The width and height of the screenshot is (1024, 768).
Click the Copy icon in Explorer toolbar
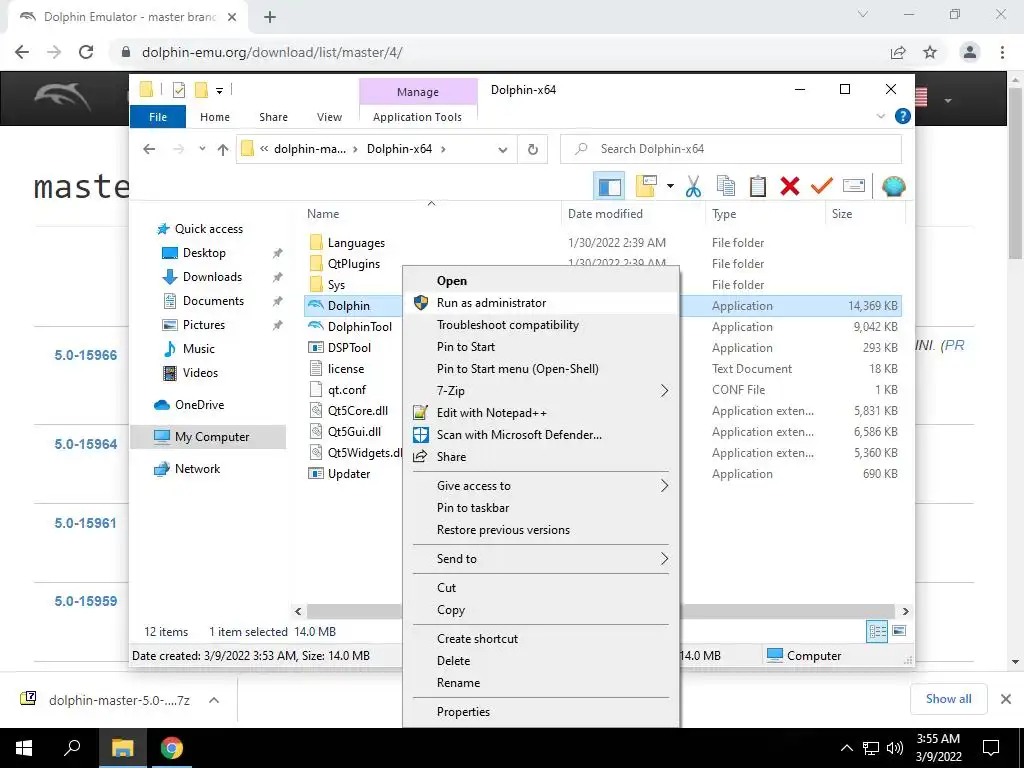tap(726, 187)
